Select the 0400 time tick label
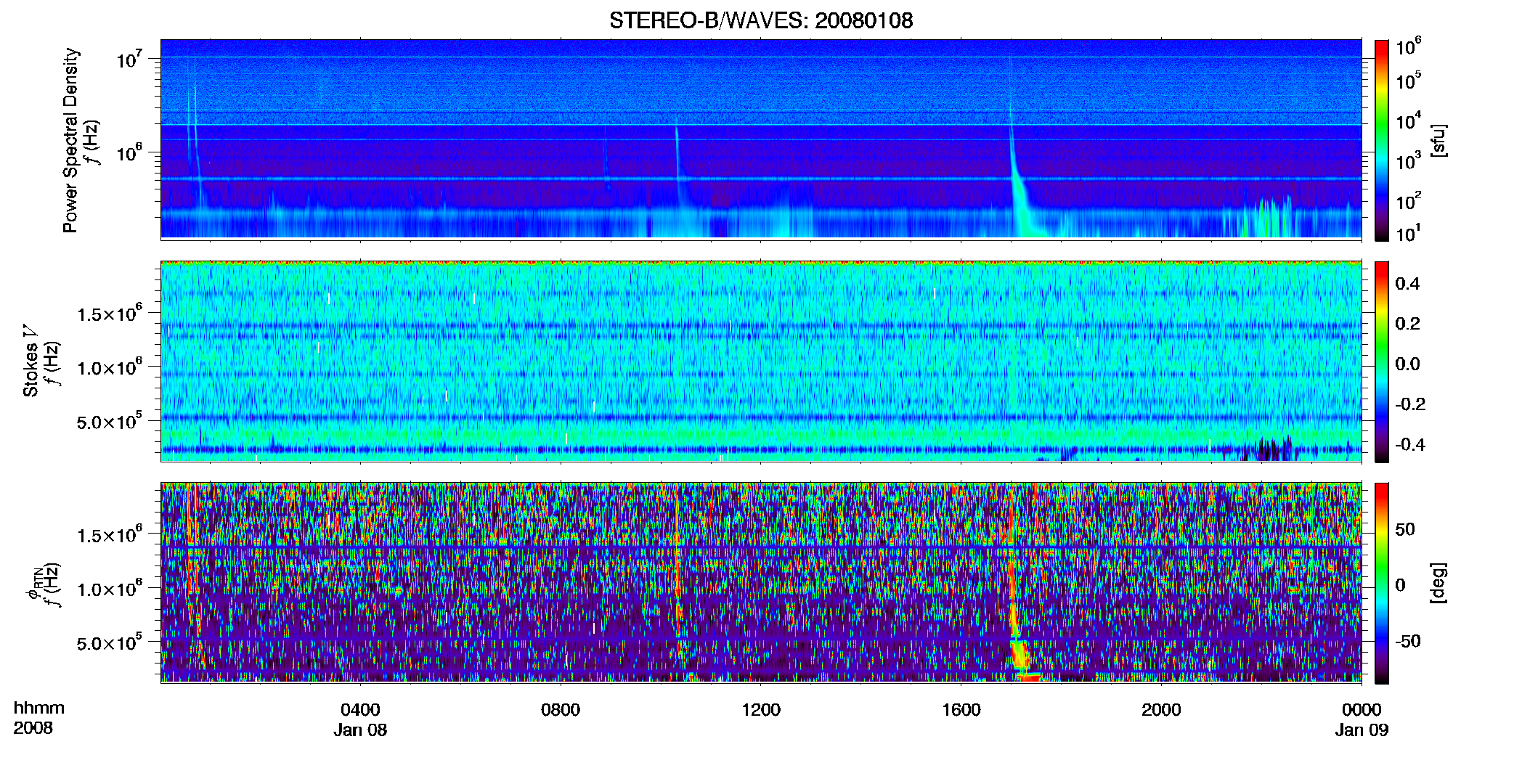 (x=360, y=710)
